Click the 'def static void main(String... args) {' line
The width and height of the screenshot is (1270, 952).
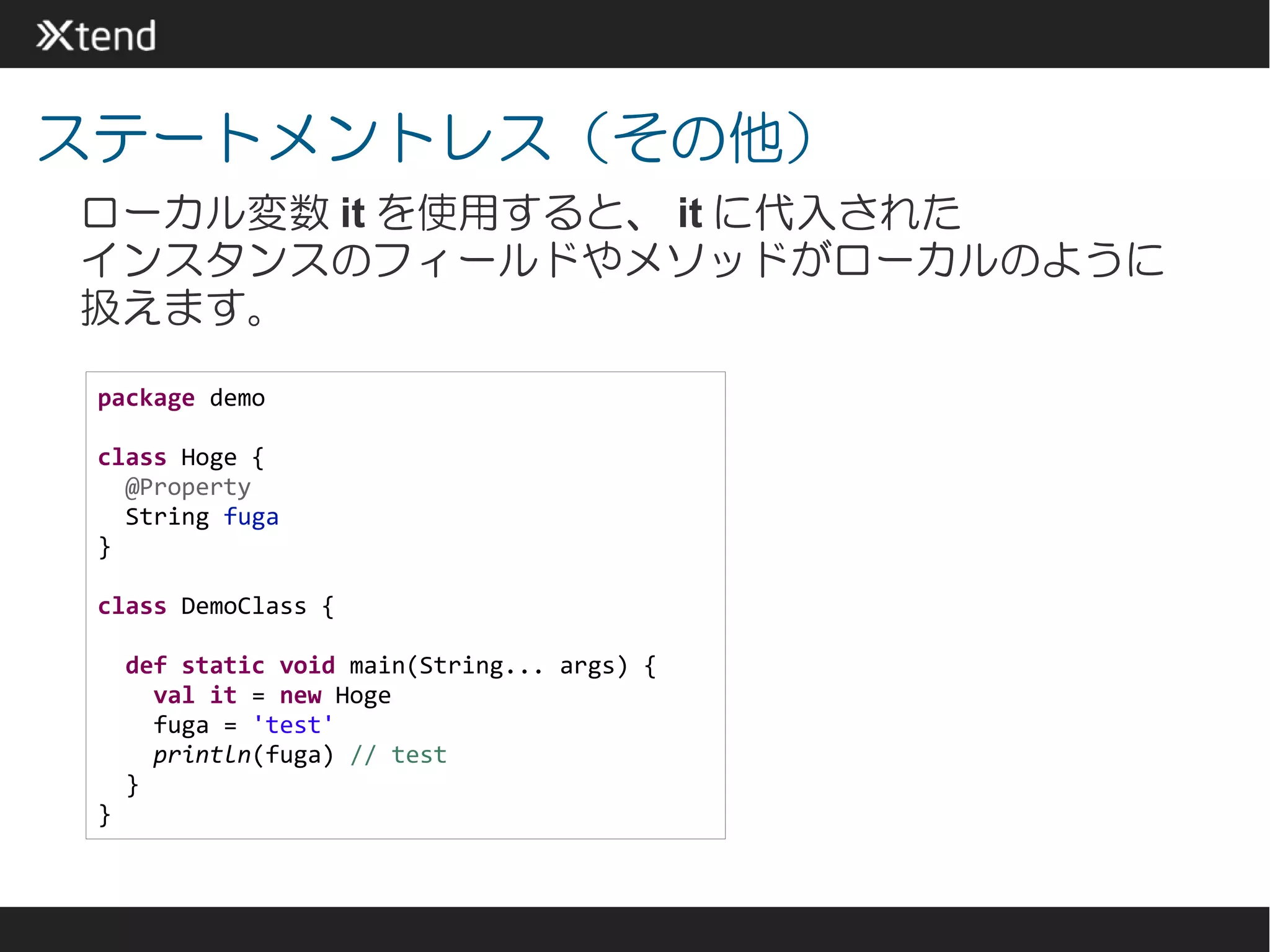pos(391,666)
